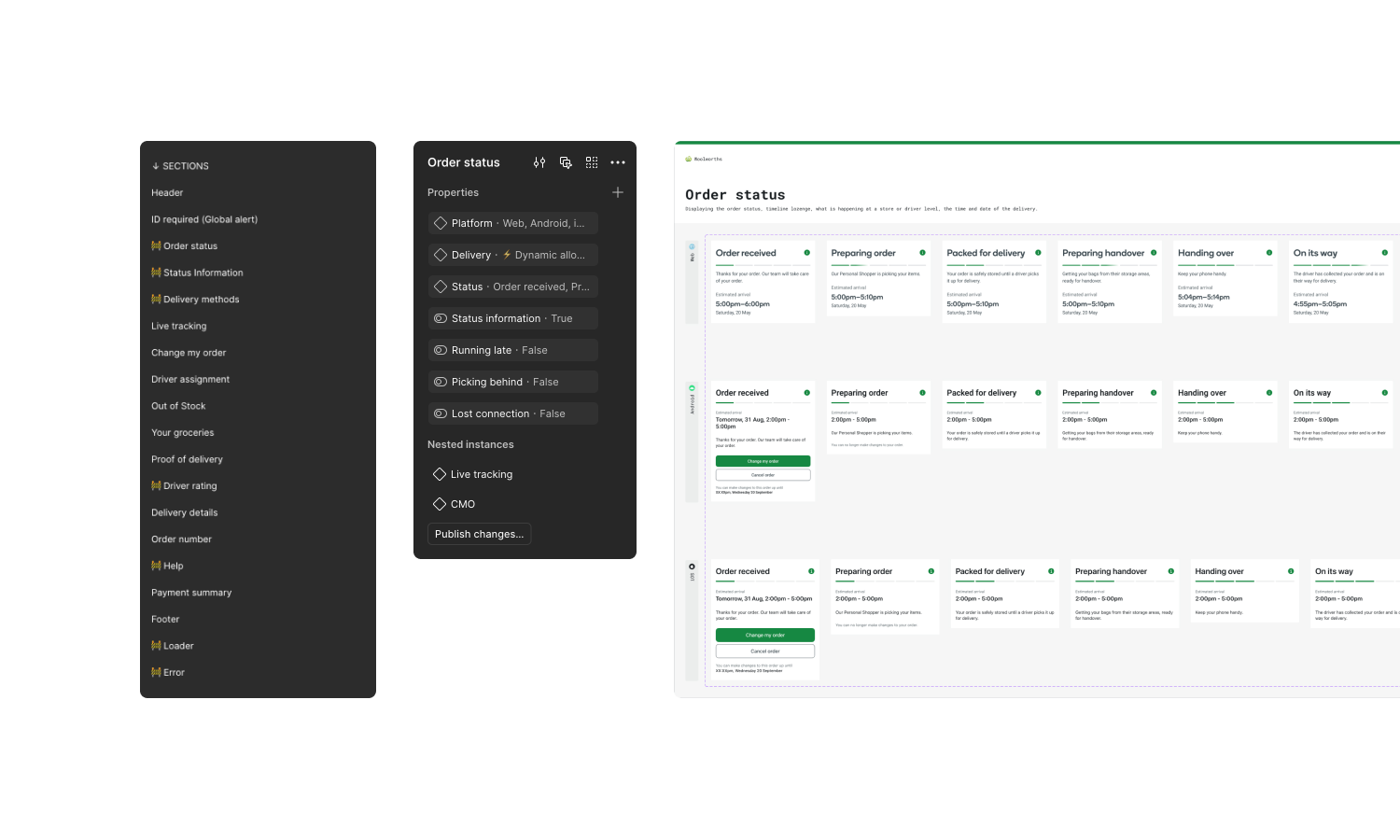The height and width of the screenshot is (840, 1400).
Task: Open the Delivery Dynamic allocation property row
Action: click(513, 255)
